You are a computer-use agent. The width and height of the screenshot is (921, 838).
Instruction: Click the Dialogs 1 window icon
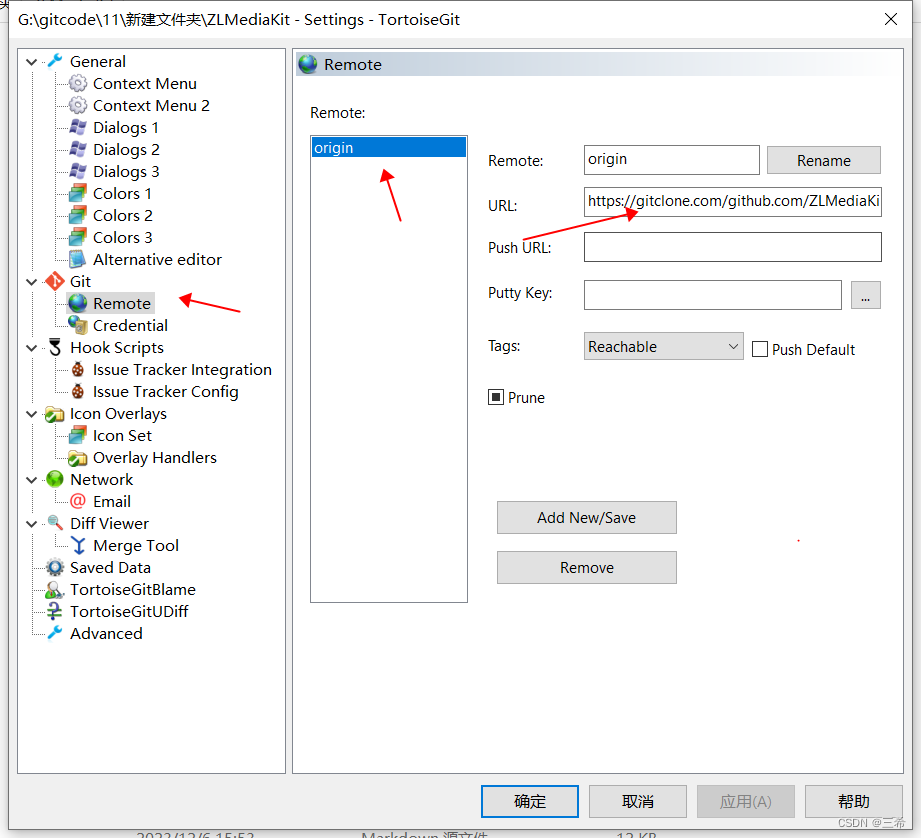78,127
